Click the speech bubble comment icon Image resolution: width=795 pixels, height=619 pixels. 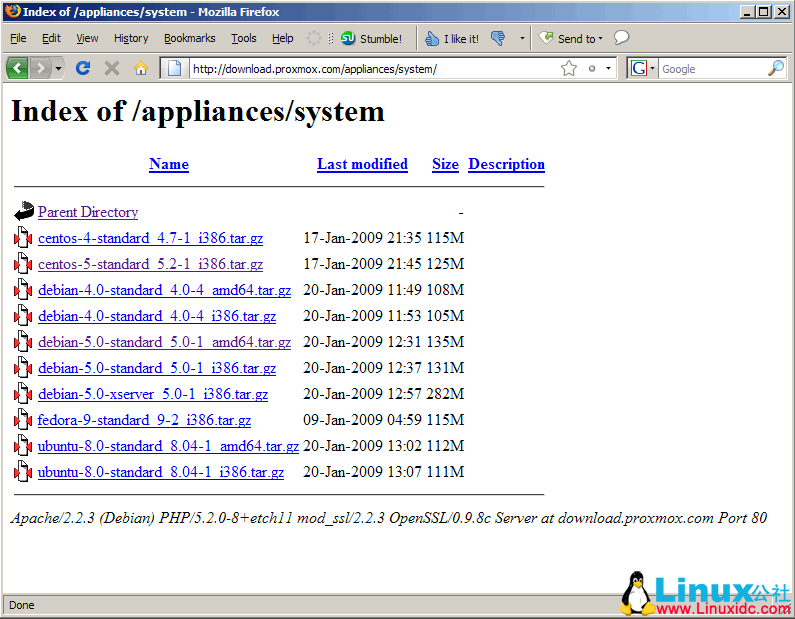621,39
